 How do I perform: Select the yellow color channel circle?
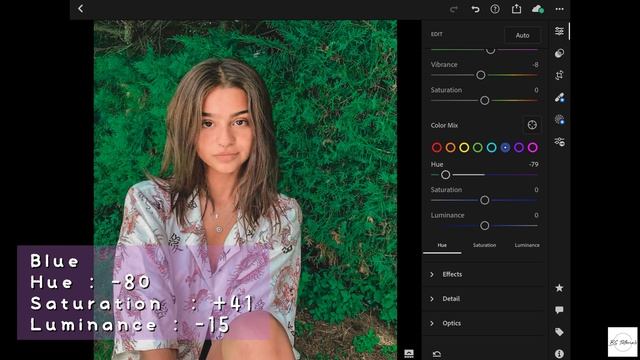tap(464, 147)
